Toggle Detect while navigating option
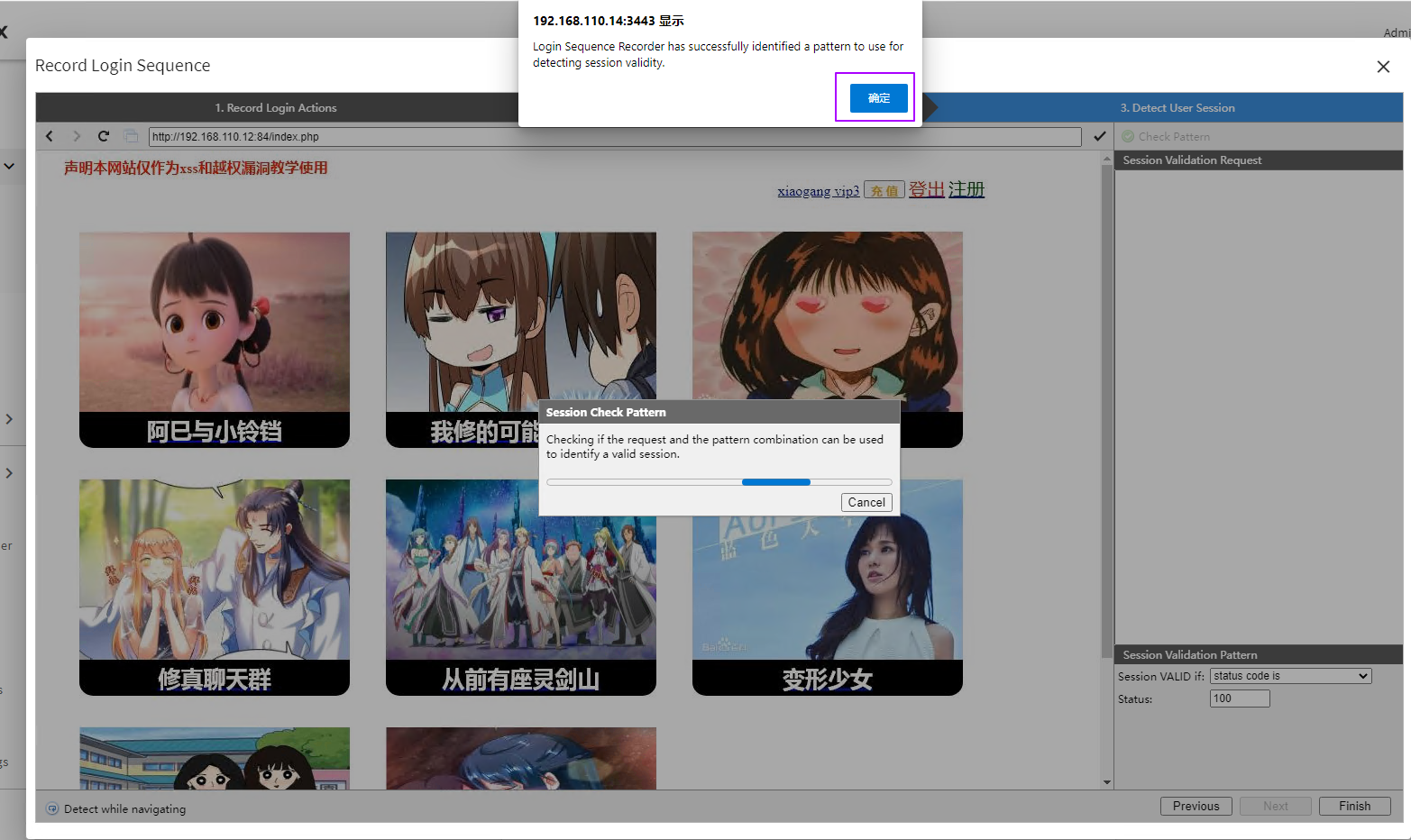This screenshot has height=840, width=1411. click(116, 809)
